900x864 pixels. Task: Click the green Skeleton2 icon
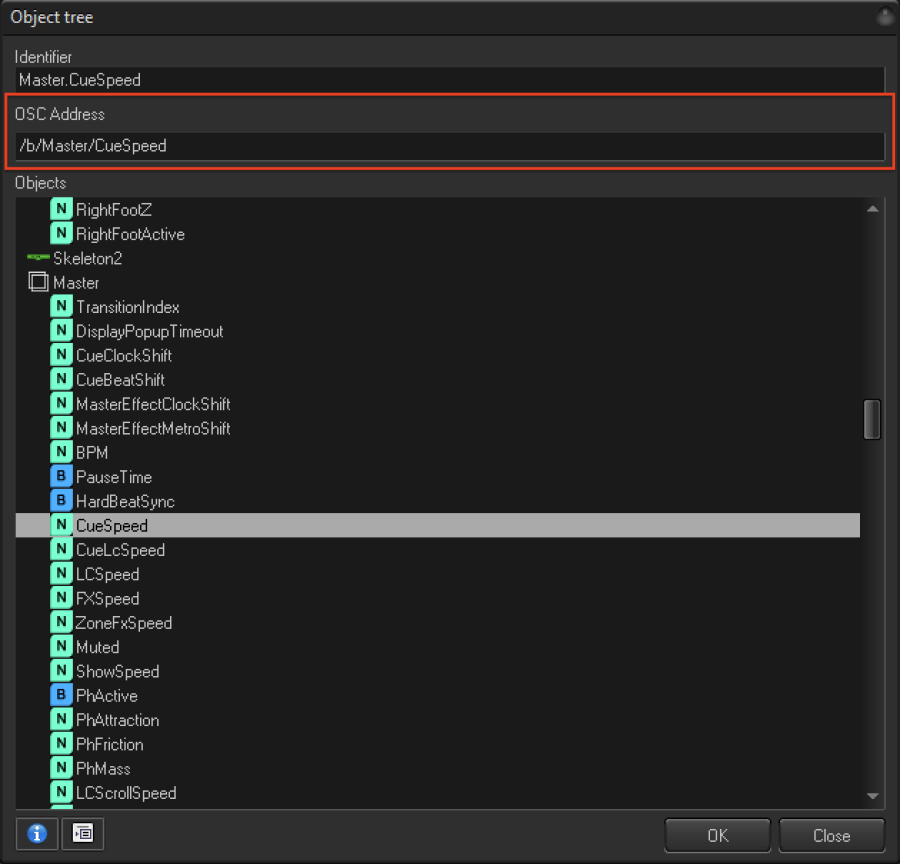[38, 258]
